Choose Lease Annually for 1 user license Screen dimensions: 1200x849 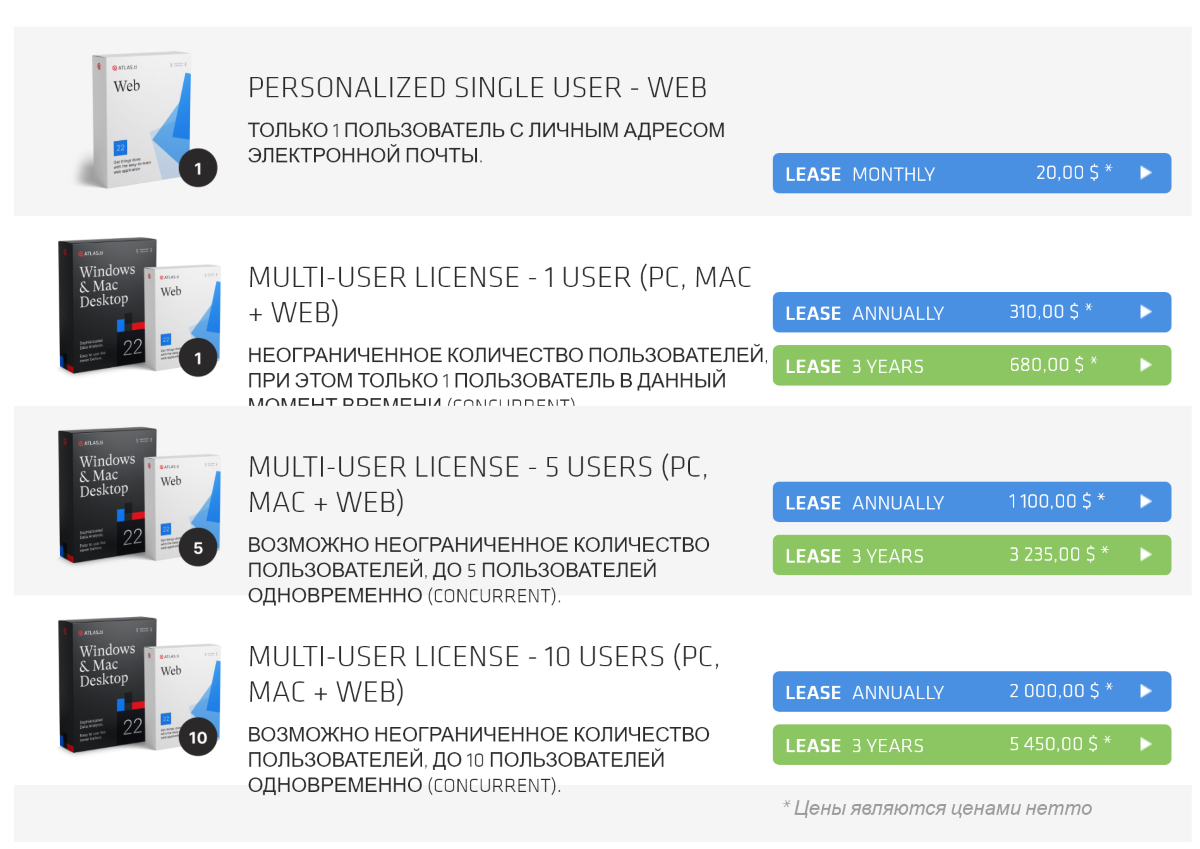pyautogui.click(x=971, y=312)
